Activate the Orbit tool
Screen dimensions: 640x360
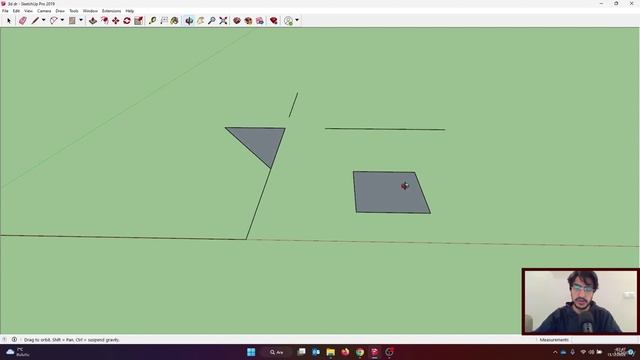pyautogui.click(x=189, y=20)
